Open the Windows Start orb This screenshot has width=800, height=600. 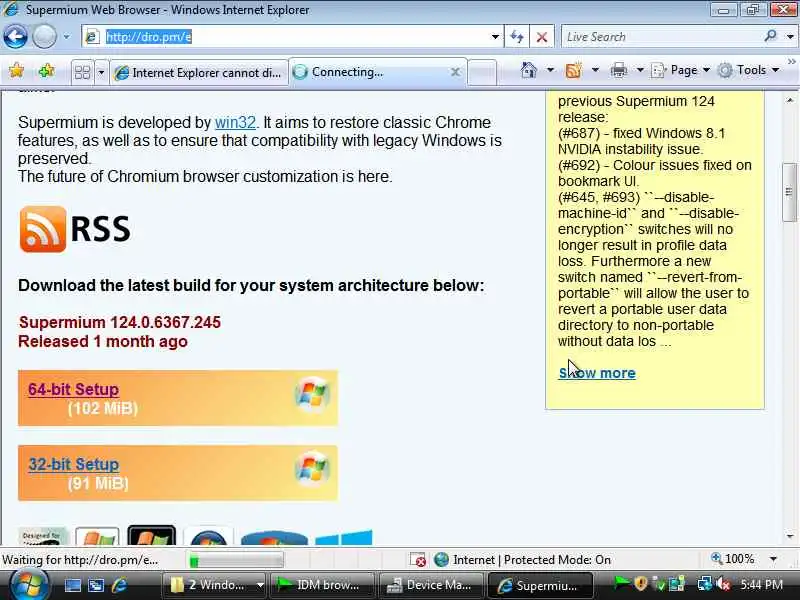[28, 585]
